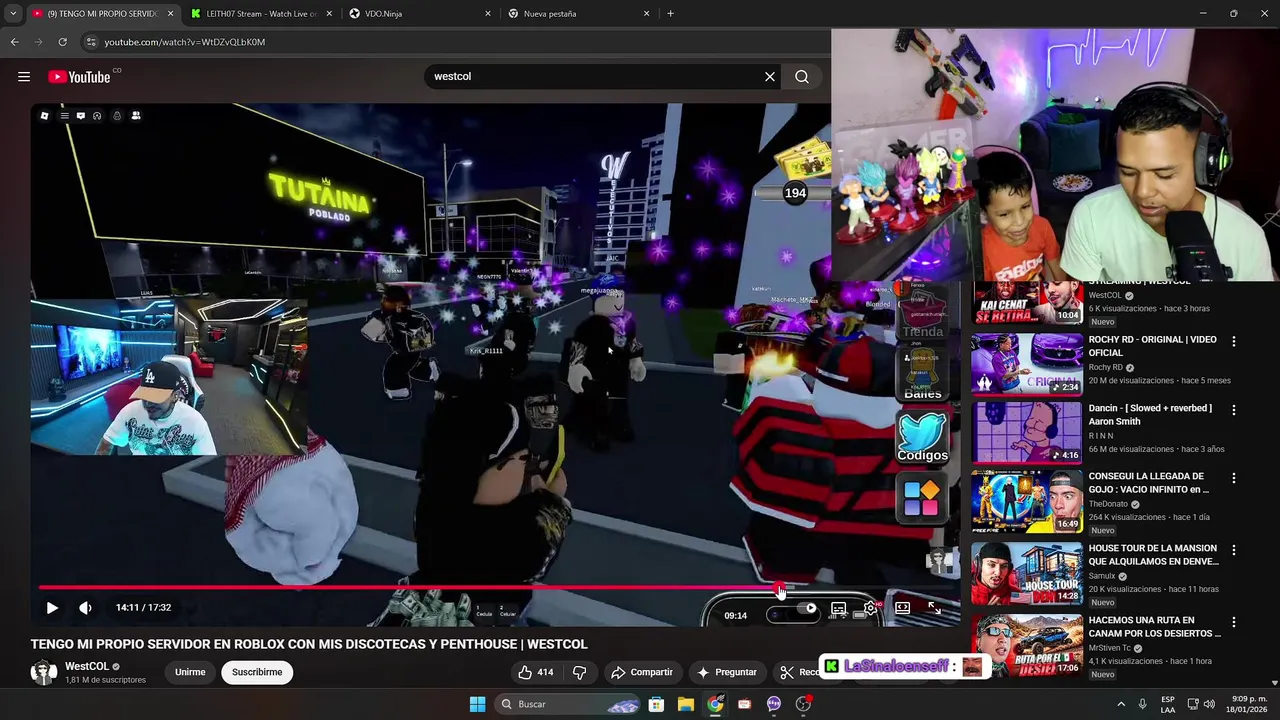Expand the tab search dropdown arrow
1280x720 pixels.
point(12,14)
